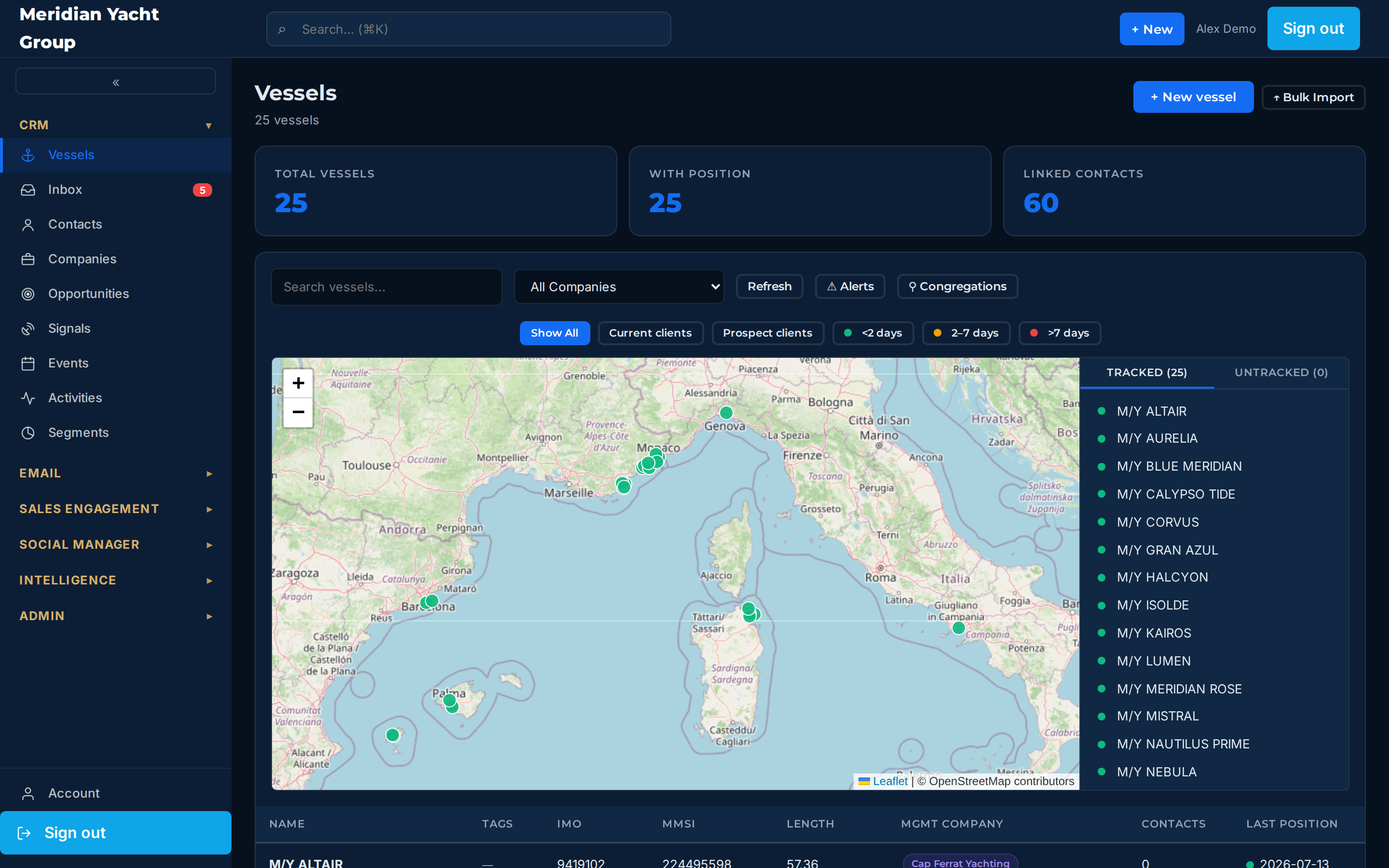Click the + New button in header

[1151, 29]
